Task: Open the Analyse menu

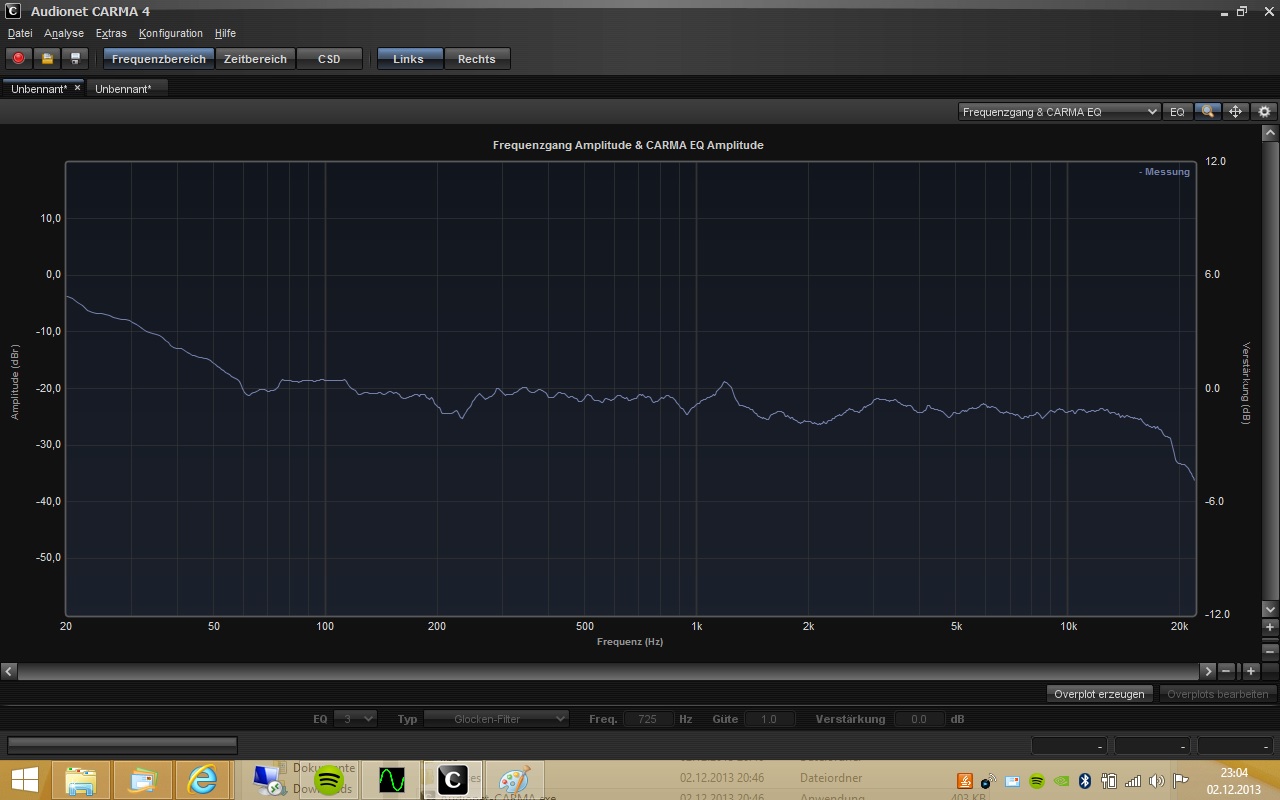Action: click(x=64, y=33)
